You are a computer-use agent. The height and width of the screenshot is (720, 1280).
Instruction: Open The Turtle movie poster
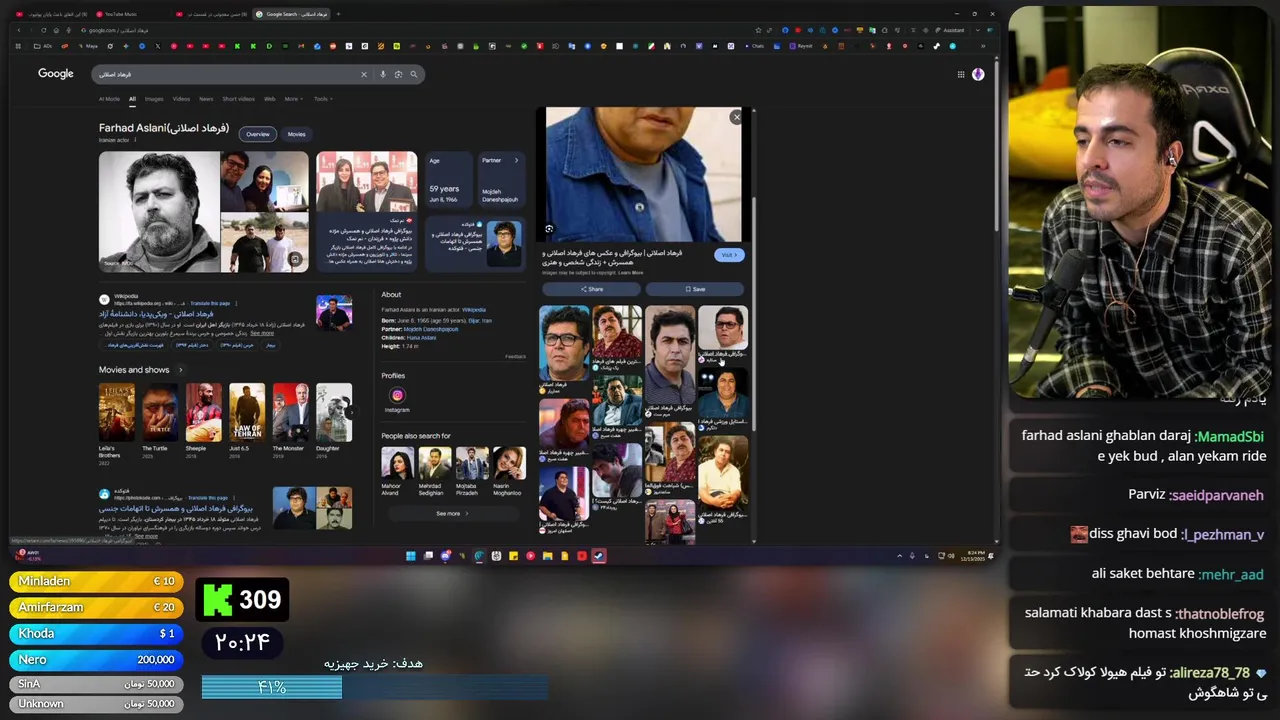pyautogui.click(x=160, y=413)
